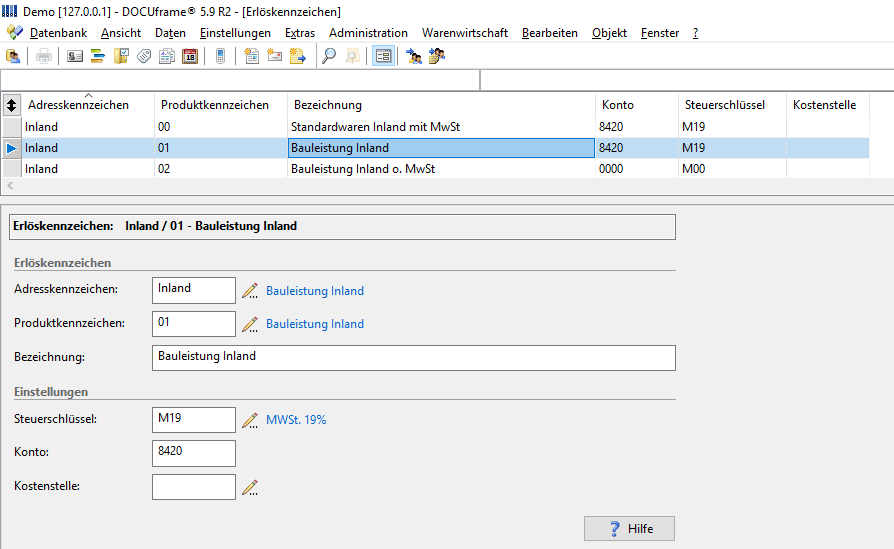Open the Administration menu
Screen dimensions: 894x549
click(368, 33)
